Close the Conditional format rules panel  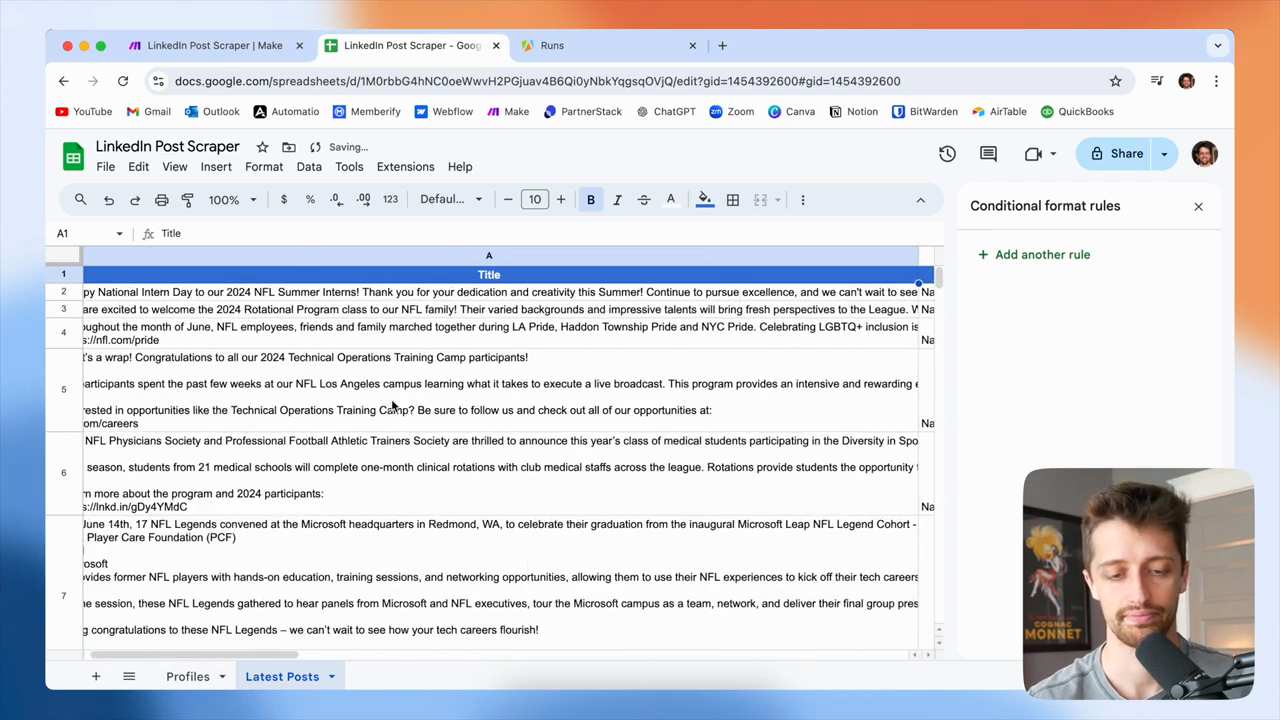pos(1198,207)
